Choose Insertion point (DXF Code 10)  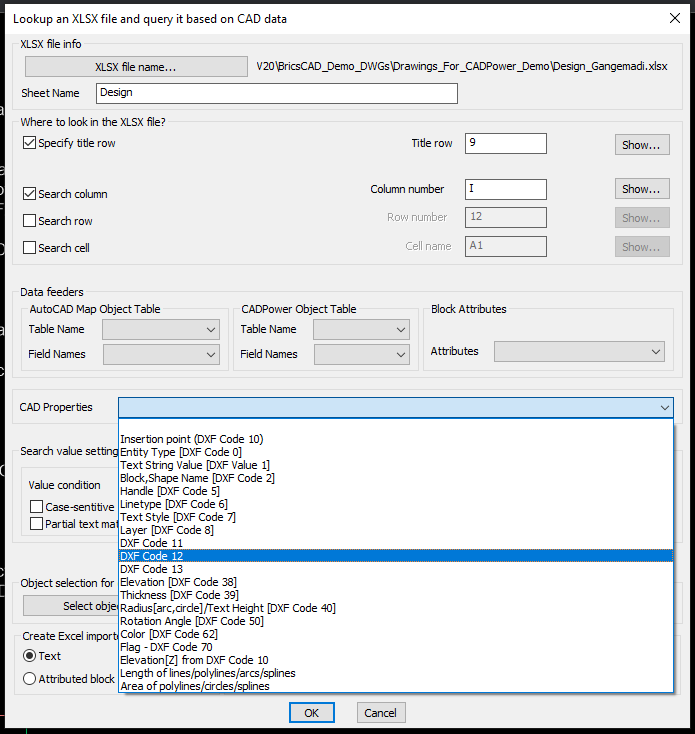tap(191, 439)
